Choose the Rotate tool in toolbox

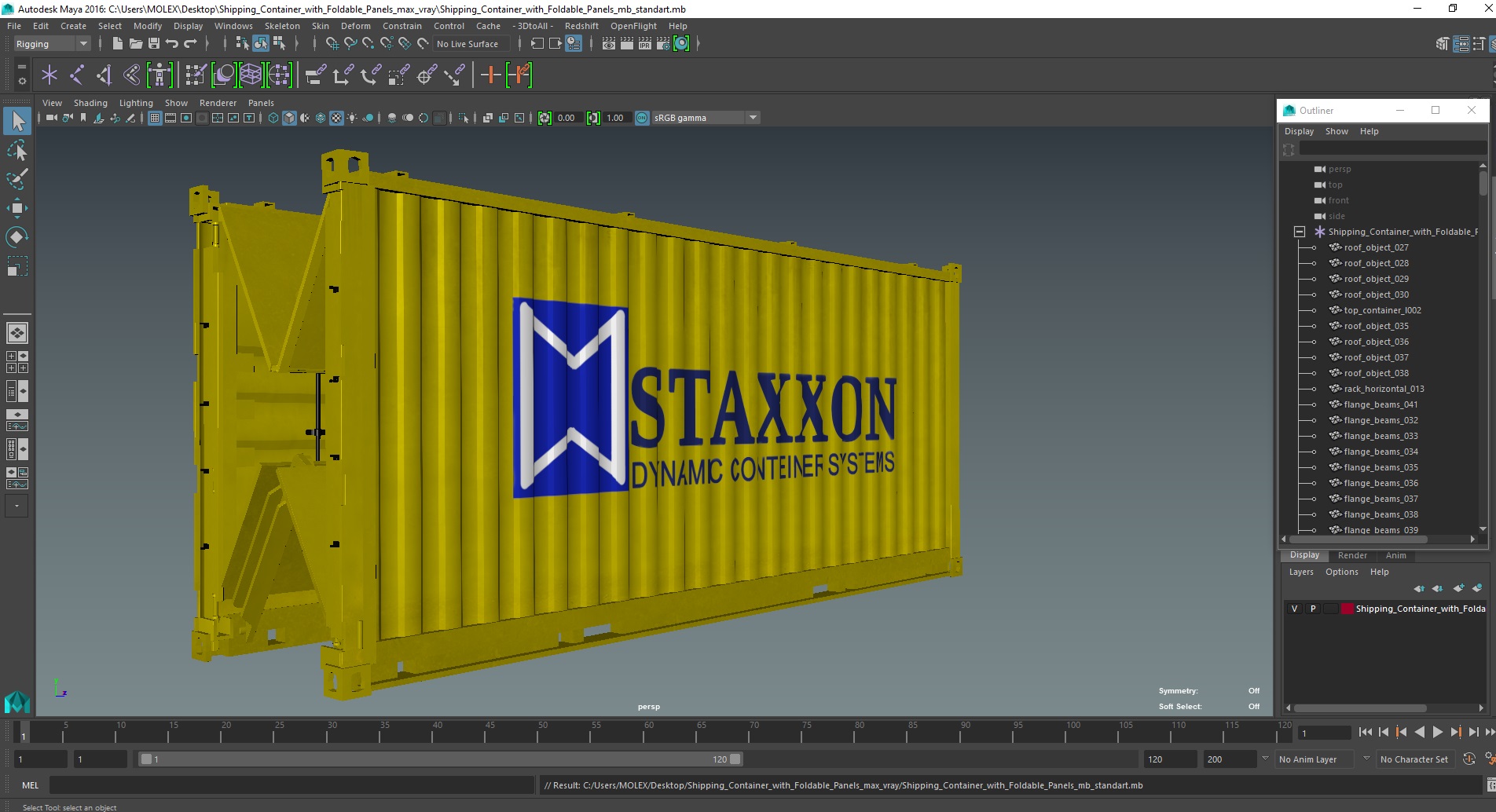click(17, 237)
